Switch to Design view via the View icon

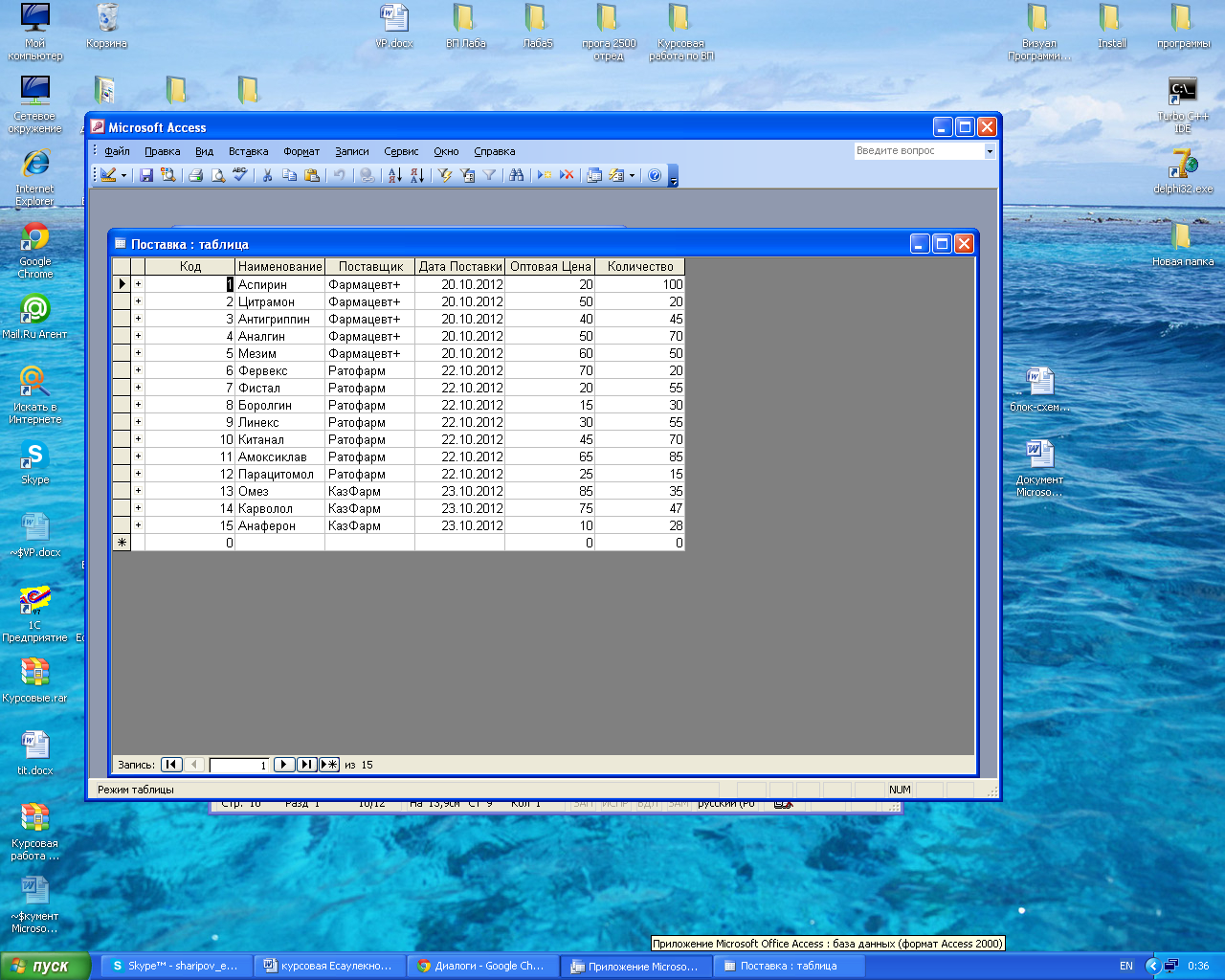(108, 175)
